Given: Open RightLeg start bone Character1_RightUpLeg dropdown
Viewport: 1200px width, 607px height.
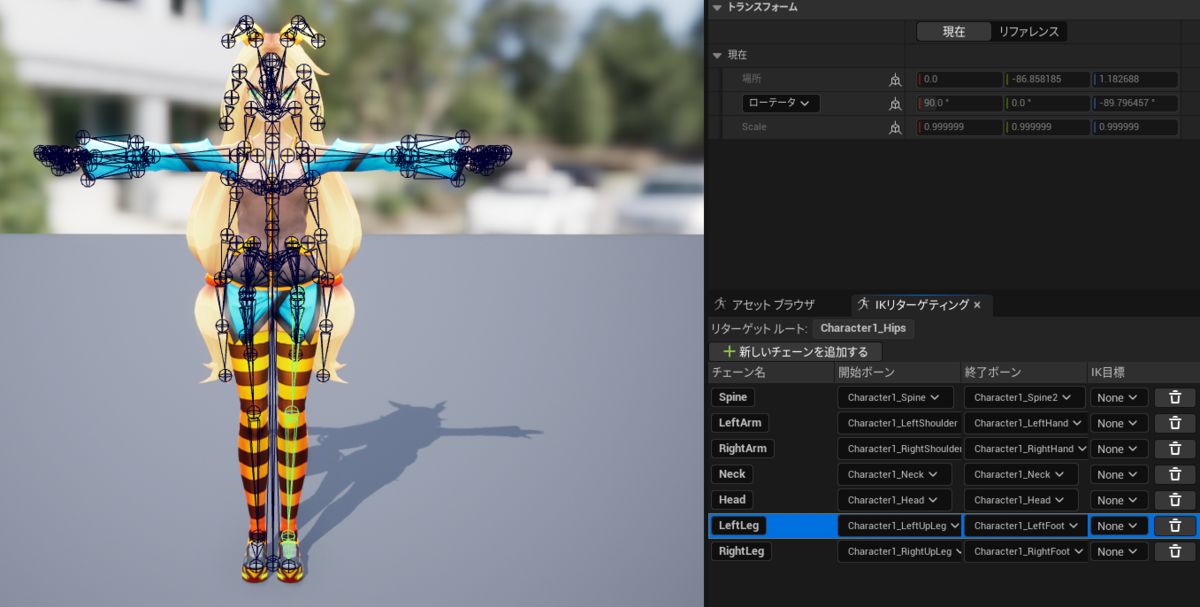Looking at the screenshot, I should click(900, 551).
